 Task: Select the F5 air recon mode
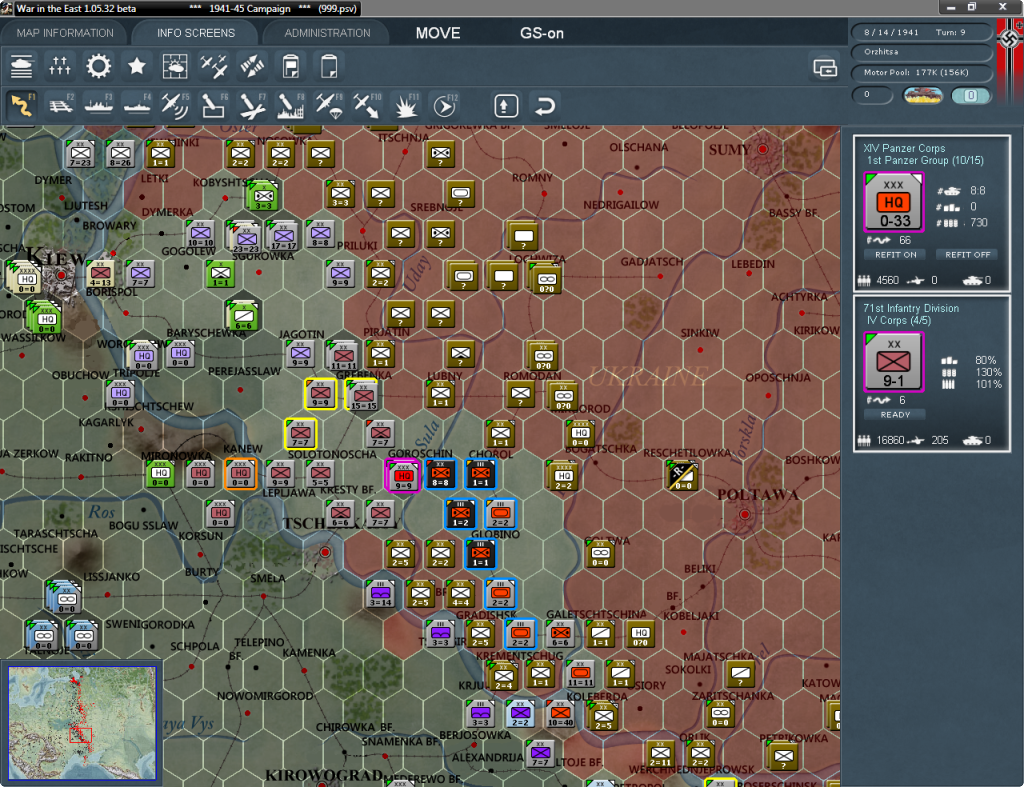click(175, 105)
